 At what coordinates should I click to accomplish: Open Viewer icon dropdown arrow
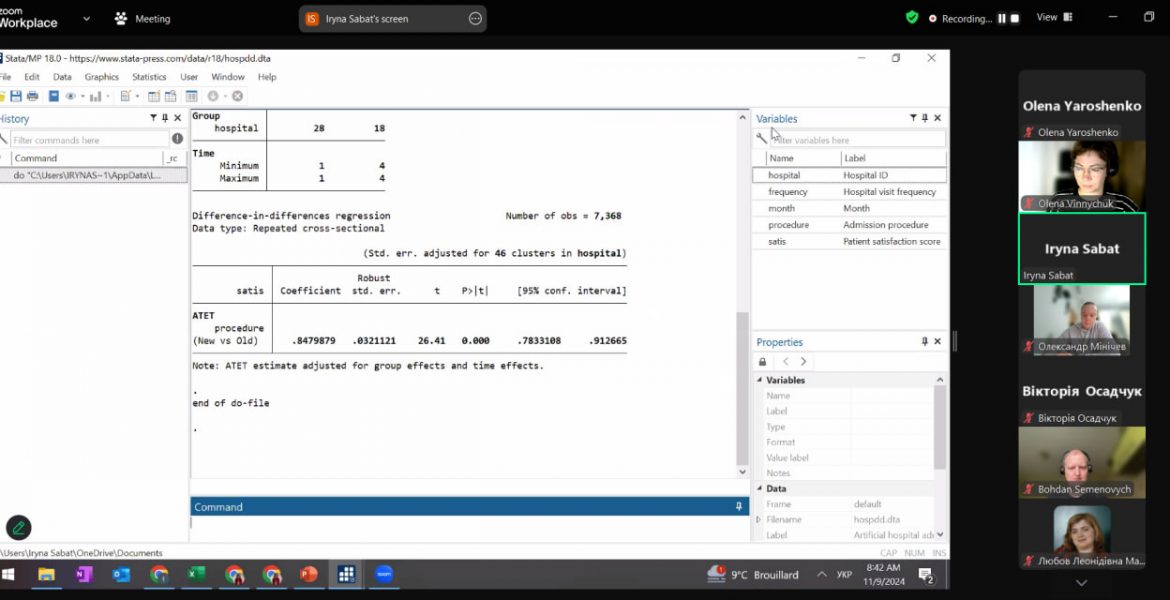click(82, 96)
